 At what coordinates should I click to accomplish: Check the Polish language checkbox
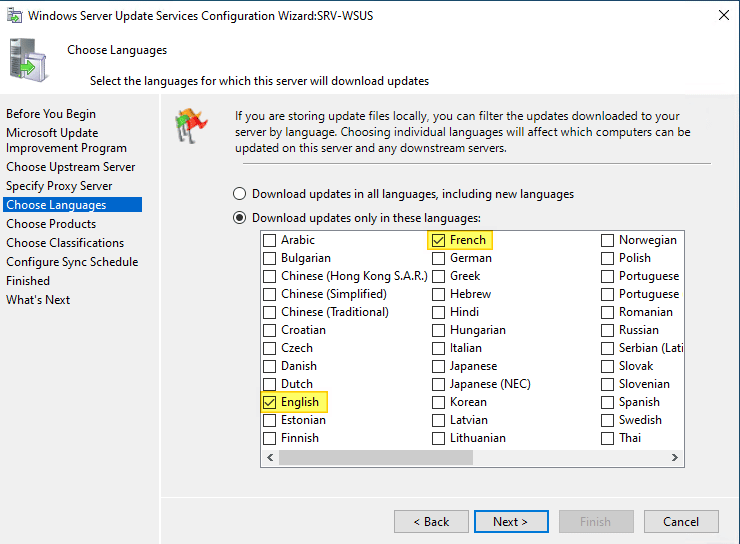coord(607,258)
